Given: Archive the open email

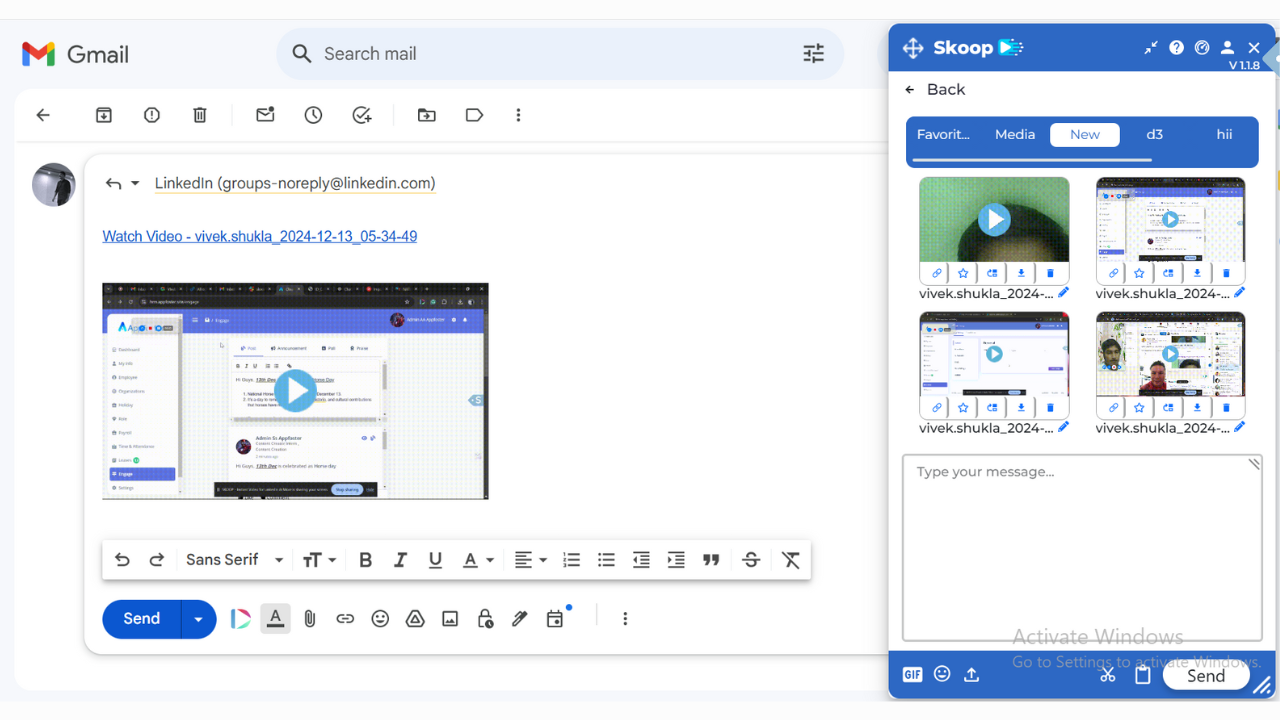Looking at the screenshot, I should pos(104,115).
